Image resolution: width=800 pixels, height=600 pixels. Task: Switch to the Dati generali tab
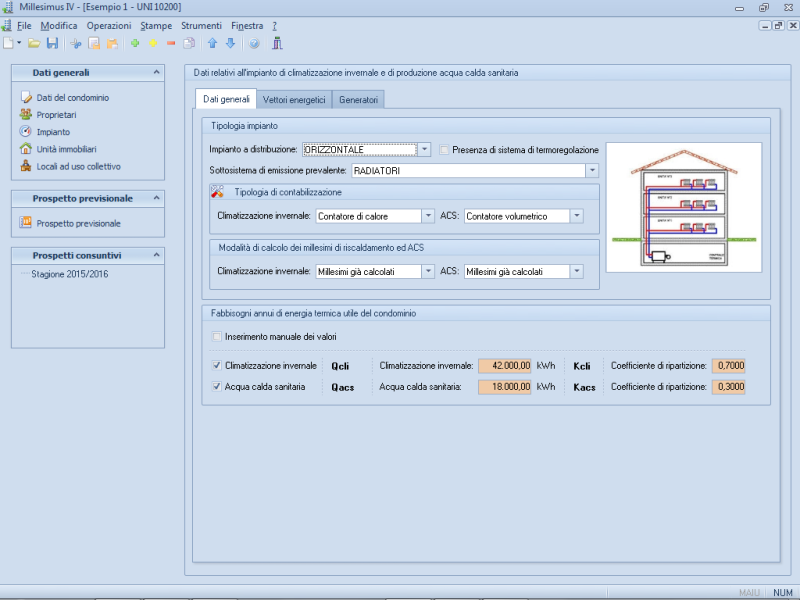click(x=226, y=99)
